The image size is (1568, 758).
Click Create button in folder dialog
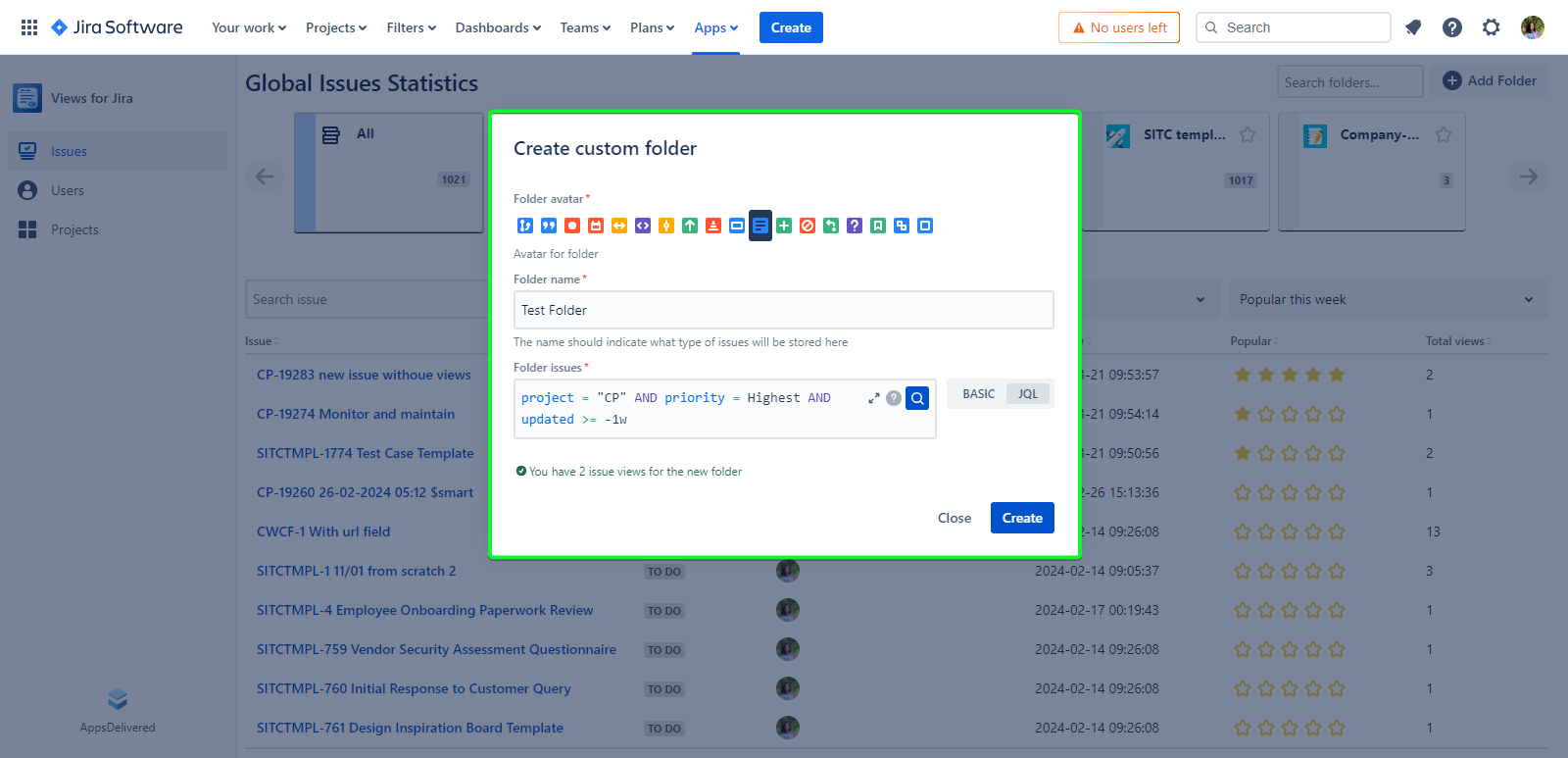(1021, 518)
